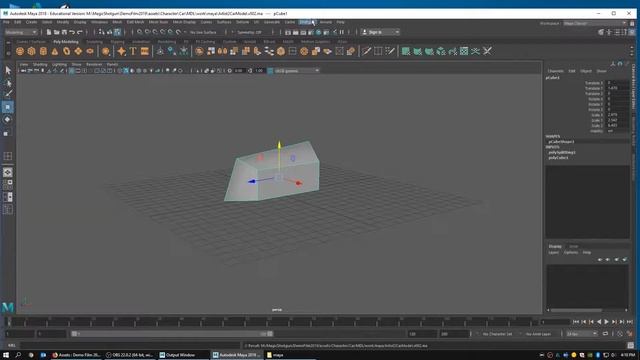Toggle view transform button beside sRGB gamma
The width and height of the screenshot is (640, 360).
tap(270, 71)
